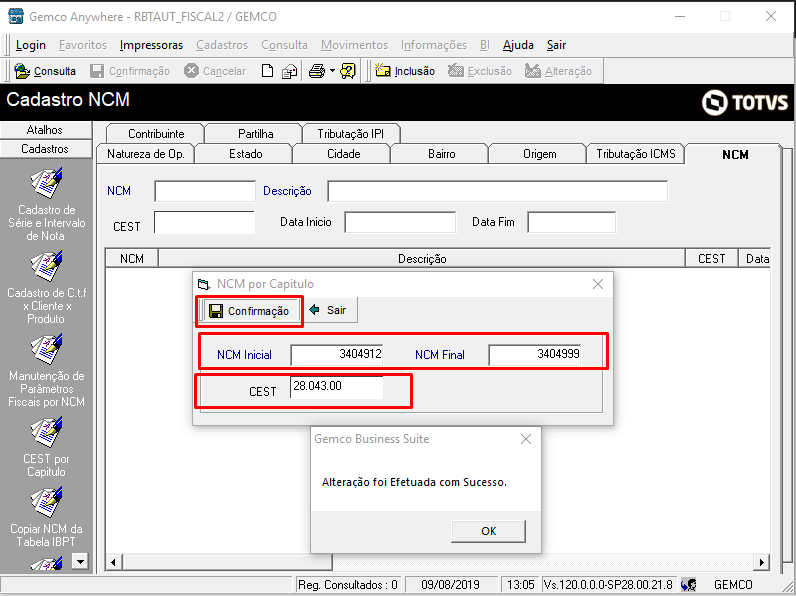This screenshot has width=796, height=596.
Task: Click the Exclusão toolbar button
Action: 480,71
